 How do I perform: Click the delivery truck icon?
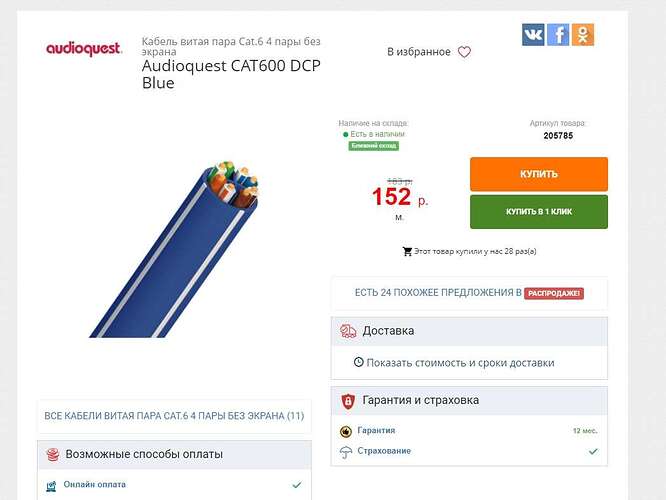pyautogui.click(x=348, y=331)
